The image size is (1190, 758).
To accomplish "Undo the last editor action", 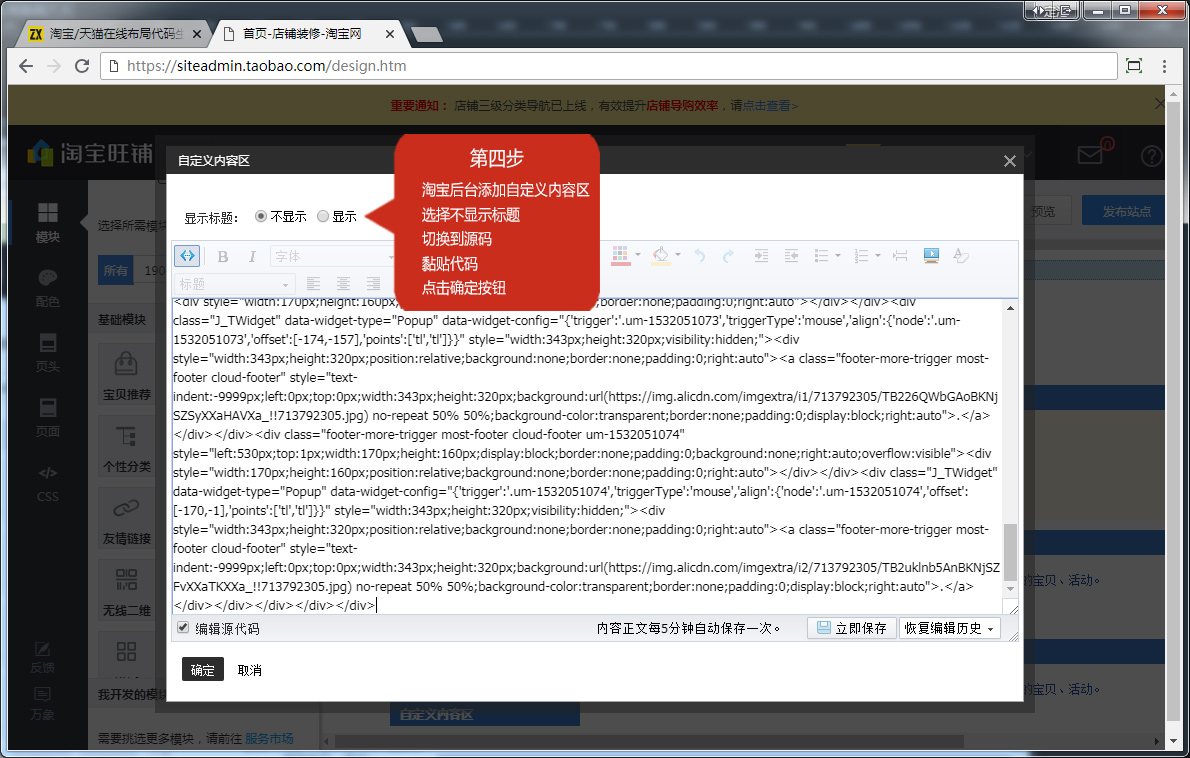I will click(x=700, y=256).
